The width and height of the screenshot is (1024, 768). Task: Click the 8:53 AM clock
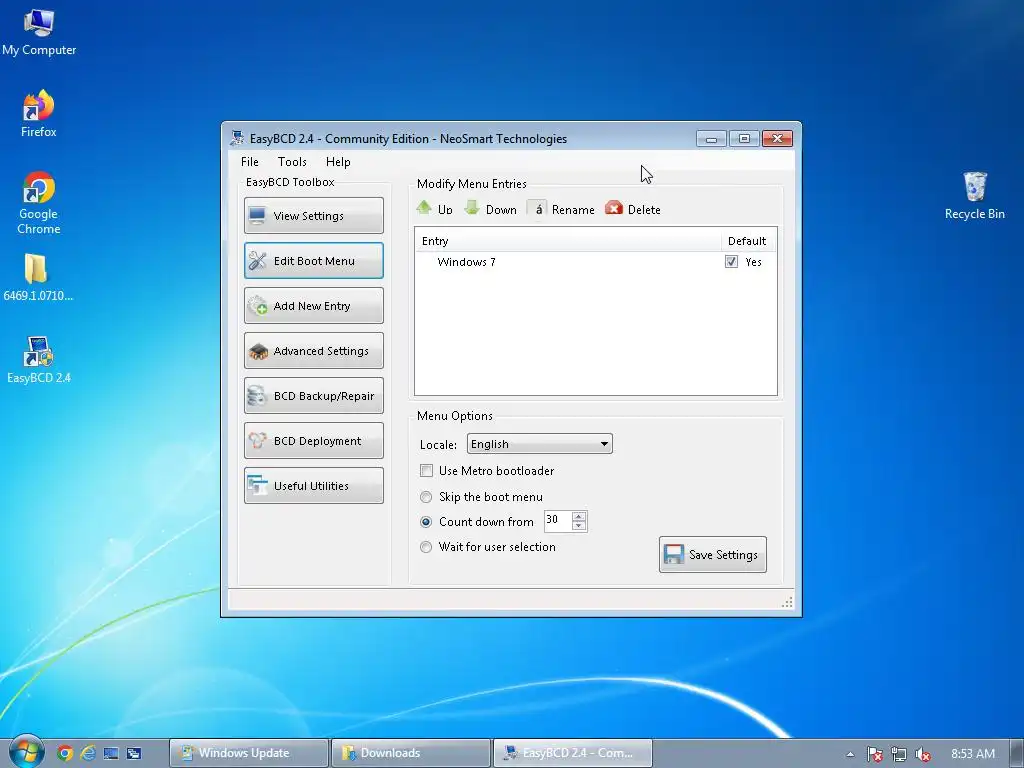pyautogui.click(x=973, y=754)
